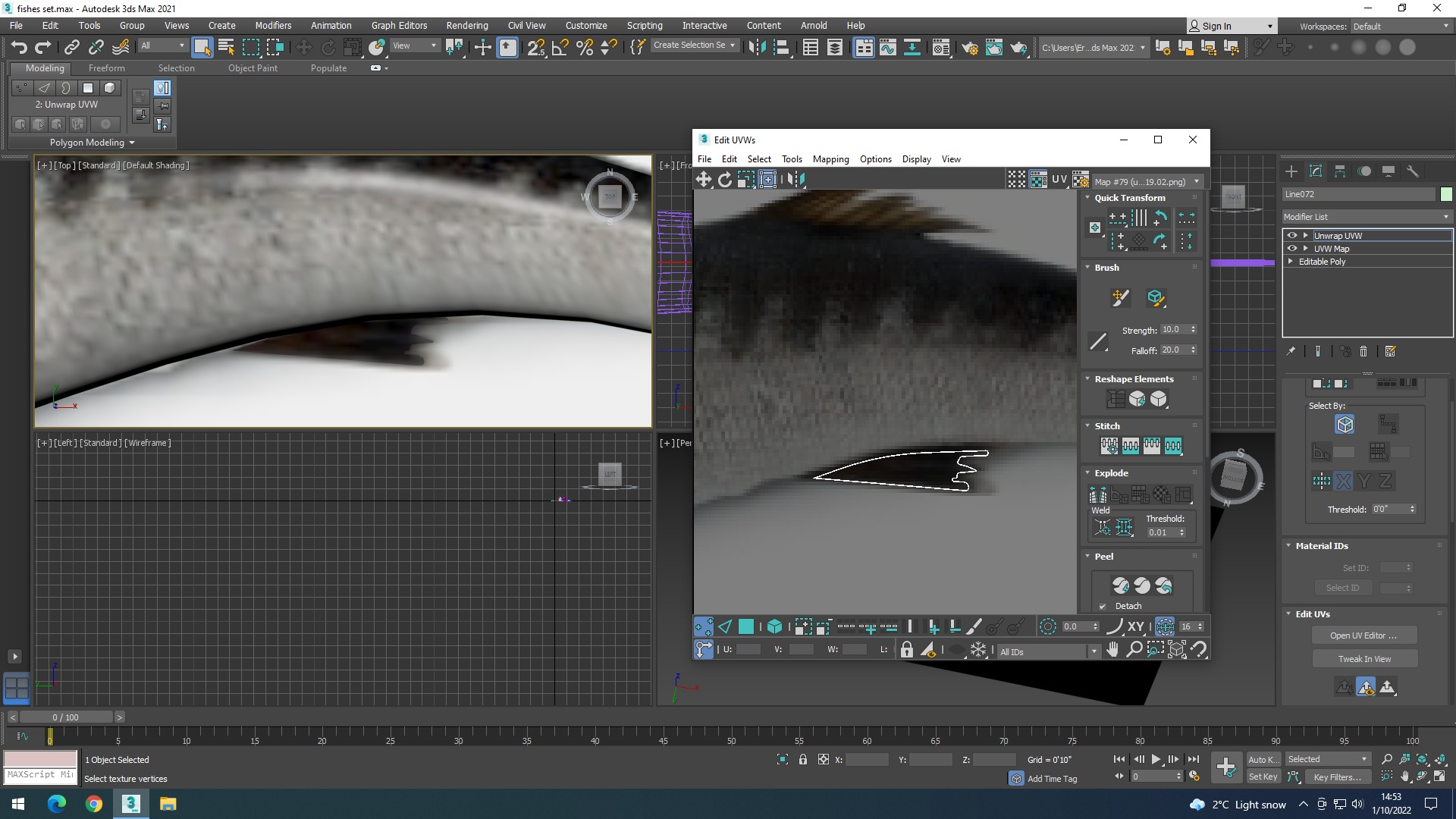
Task: Switch to the Freeform ribbon tab
Action: [106, 68]
